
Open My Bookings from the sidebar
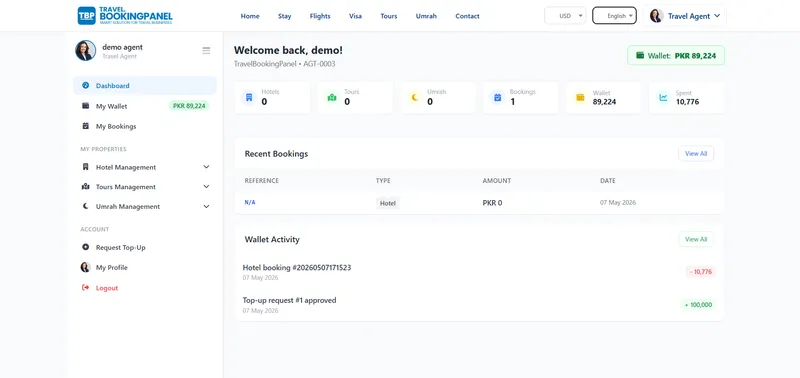(145, 126)
